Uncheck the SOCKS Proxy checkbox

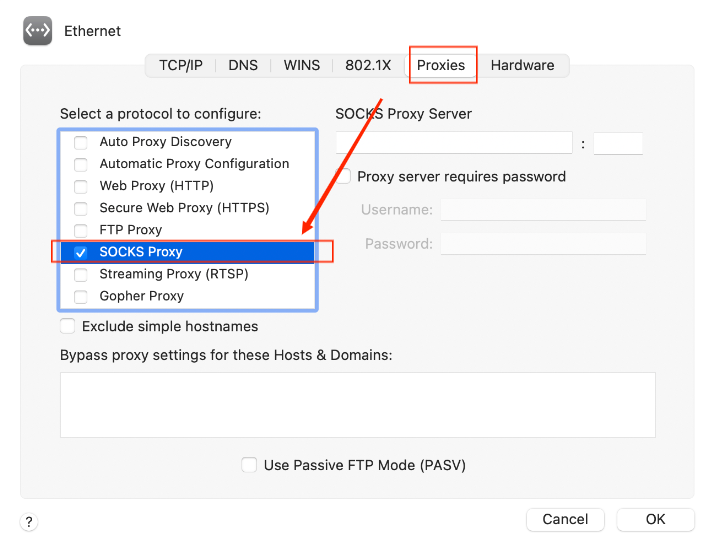click(81, 252)
